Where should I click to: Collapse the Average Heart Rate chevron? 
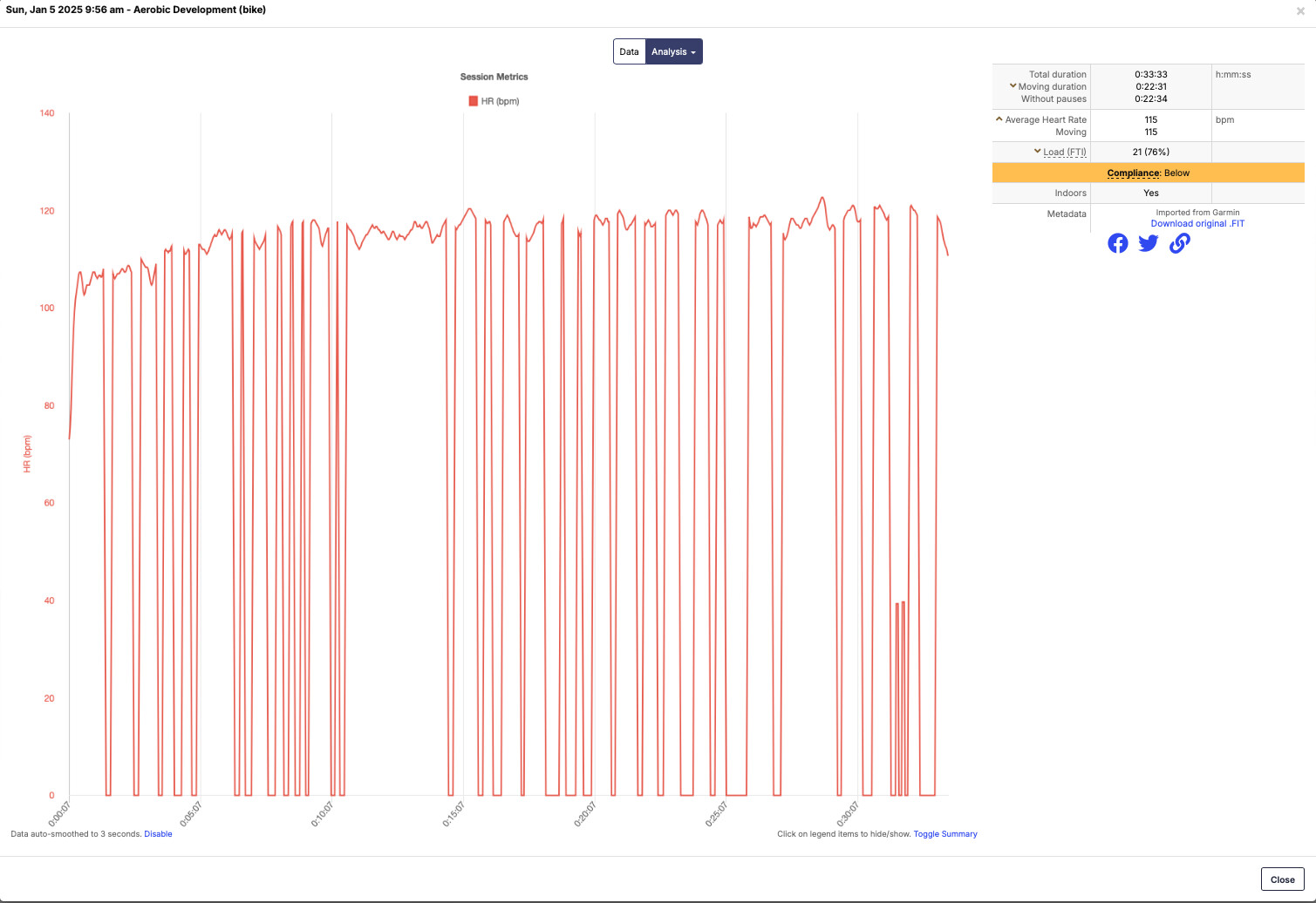pyautogui.click(x=999, y=119)
